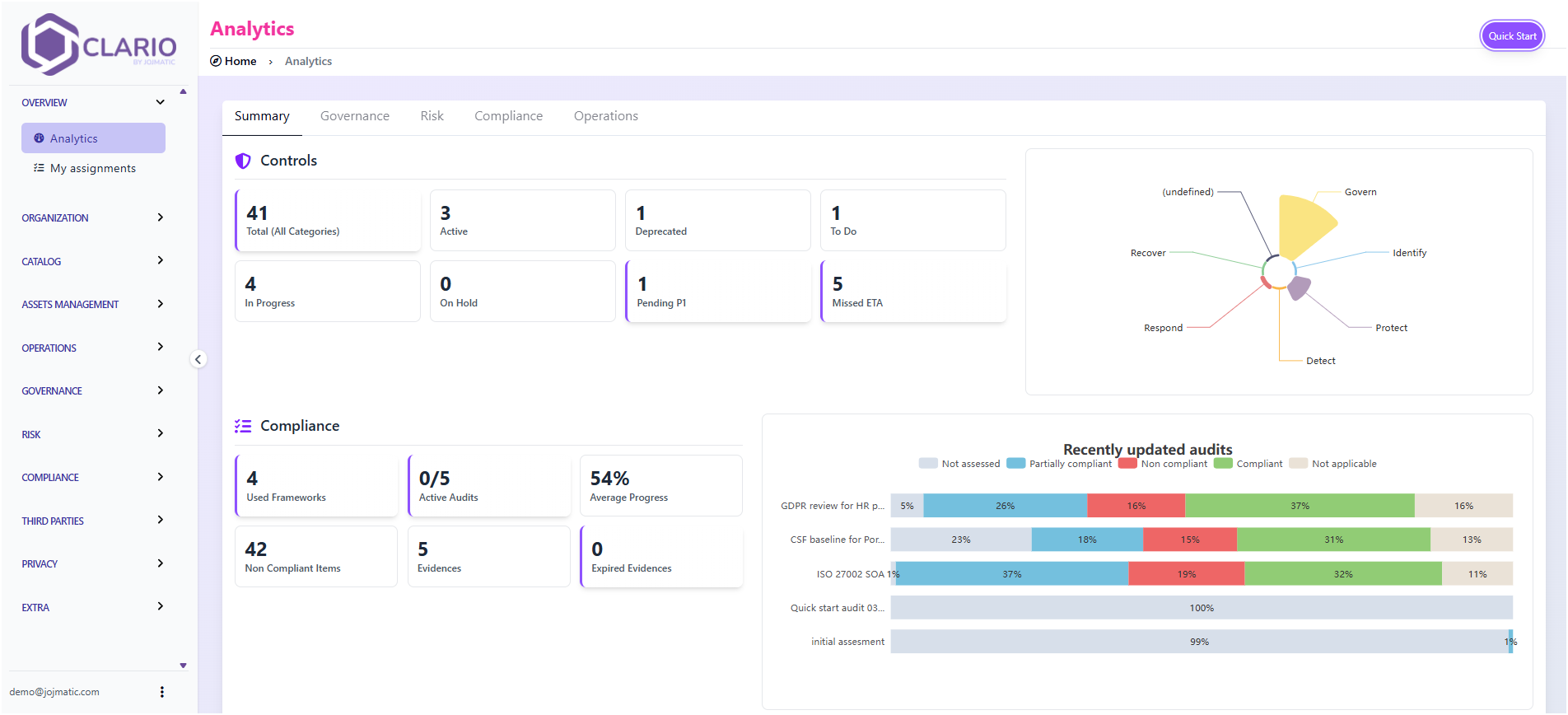Go to Home via breadcrumb link
This screenshot has height=715, width=1568.
coord(240,61)
